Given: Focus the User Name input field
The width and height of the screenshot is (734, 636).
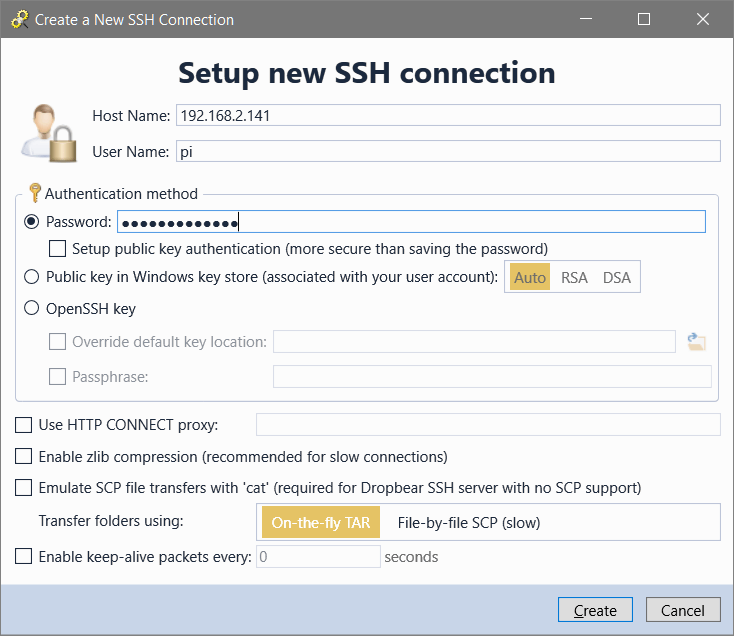Looking at the screenshot, I should click(448, 151).
